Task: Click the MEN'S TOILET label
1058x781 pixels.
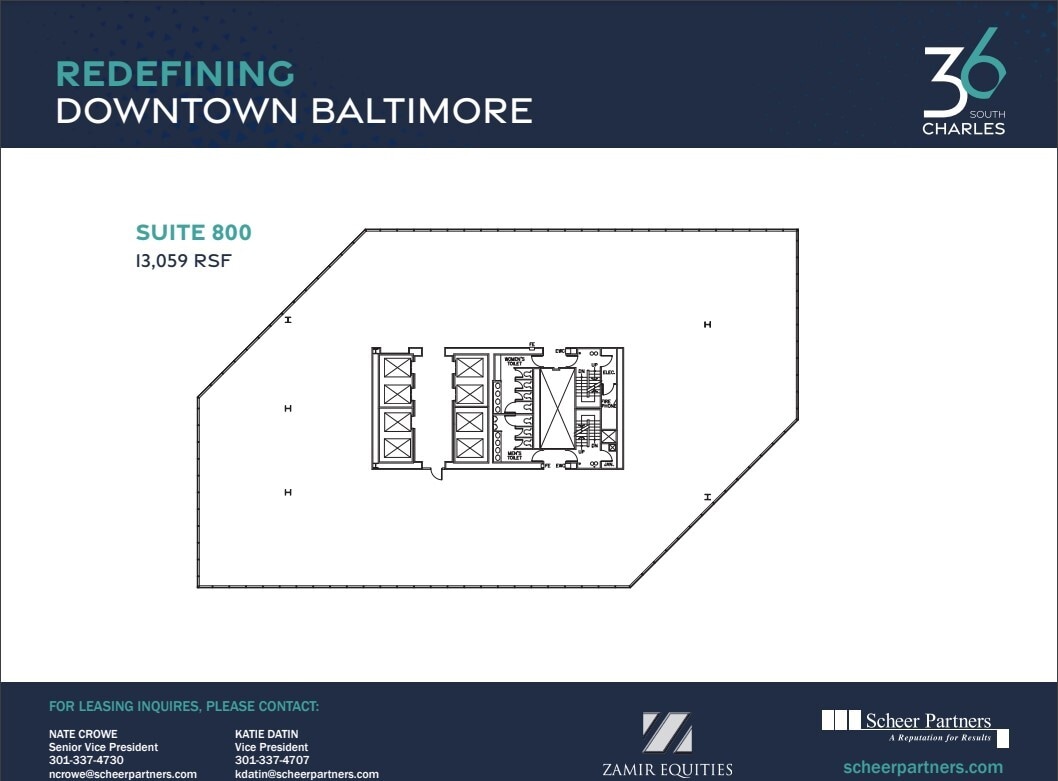Action: tap(515, 456)
